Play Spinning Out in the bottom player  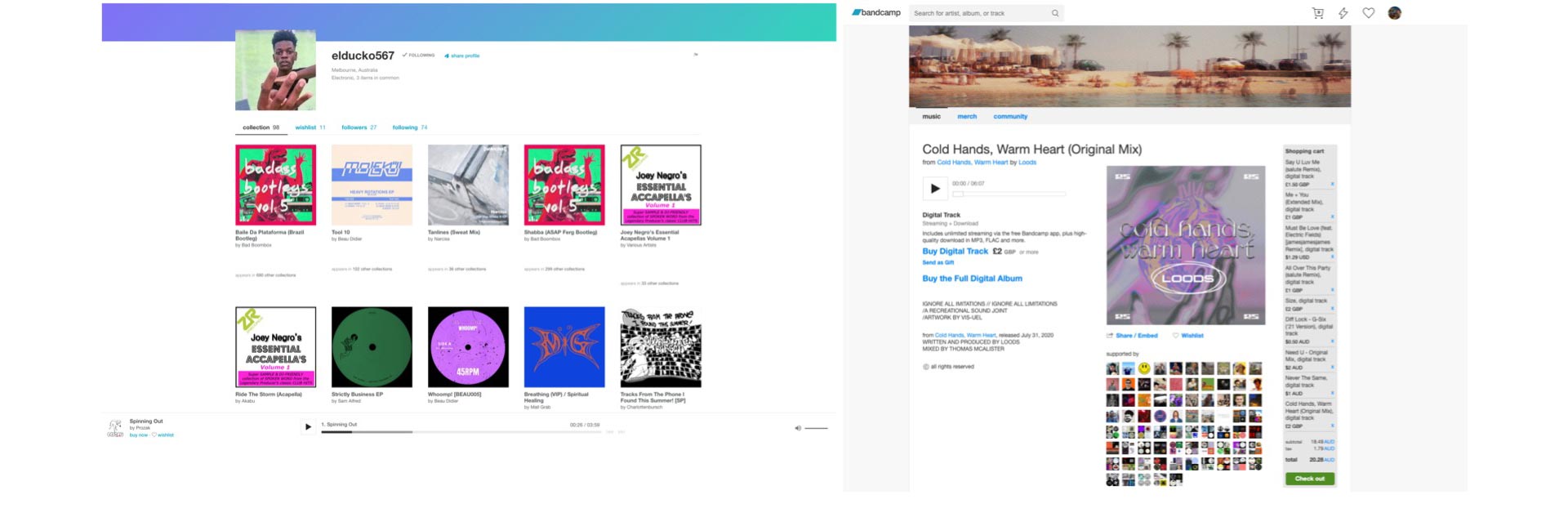click(308, 426)
